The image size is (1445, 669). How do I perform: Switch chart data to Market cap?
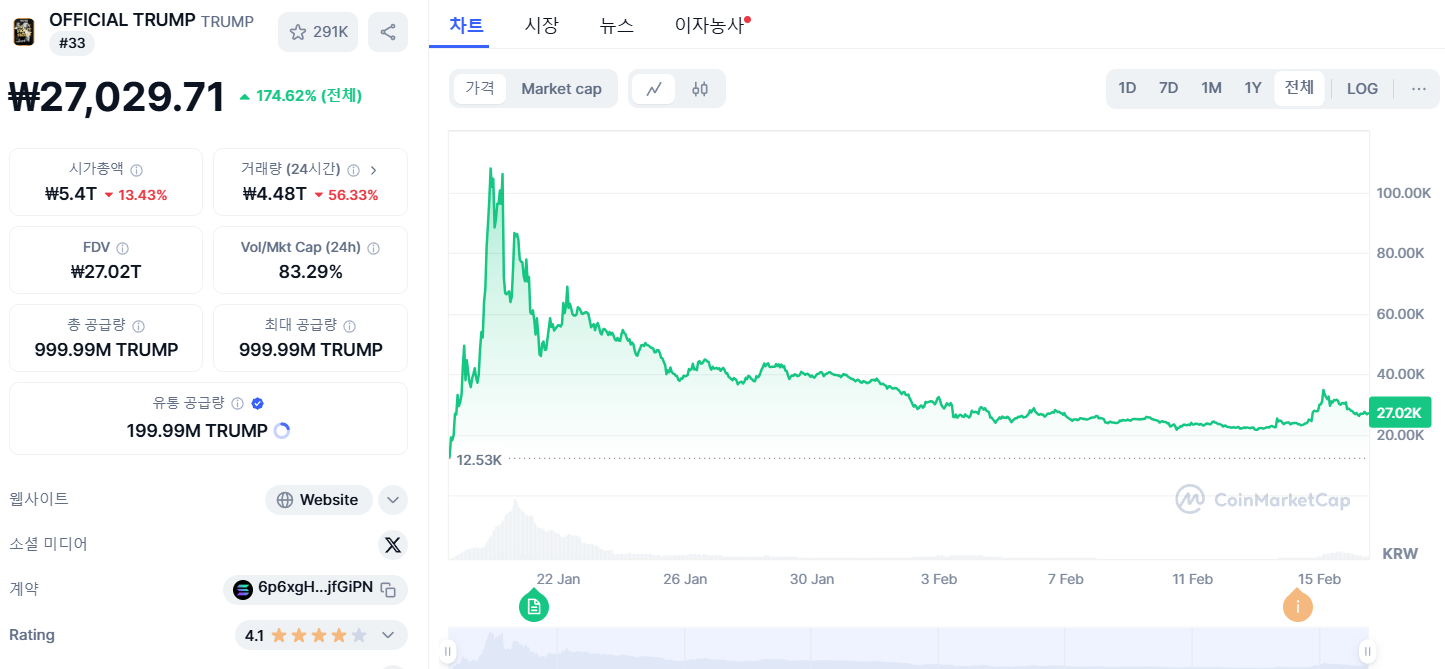tap(561, 88)
